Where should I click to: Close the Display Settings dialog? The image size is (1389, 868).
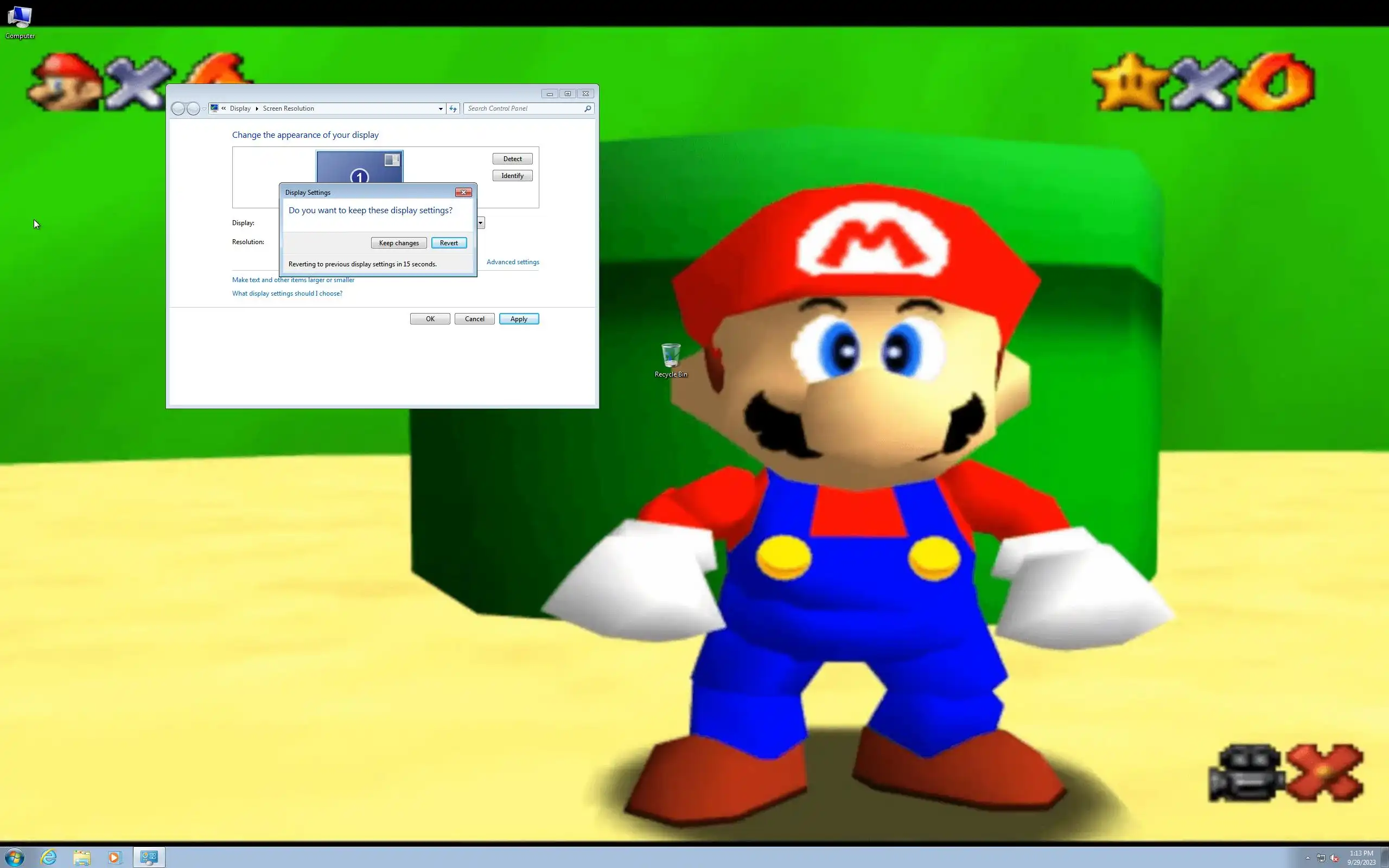click(463, 192)
